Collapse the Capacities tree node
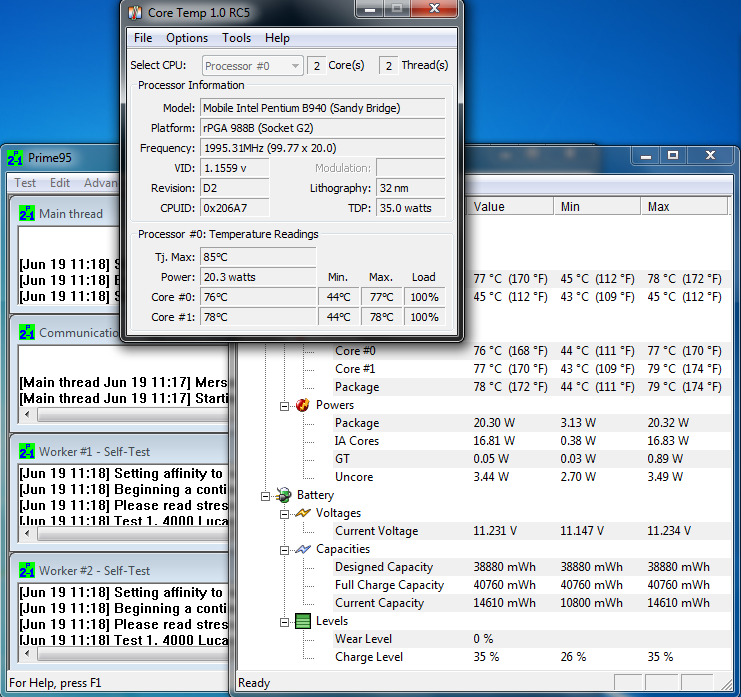Screen dimensions: 741x697 tap(284, 550)
